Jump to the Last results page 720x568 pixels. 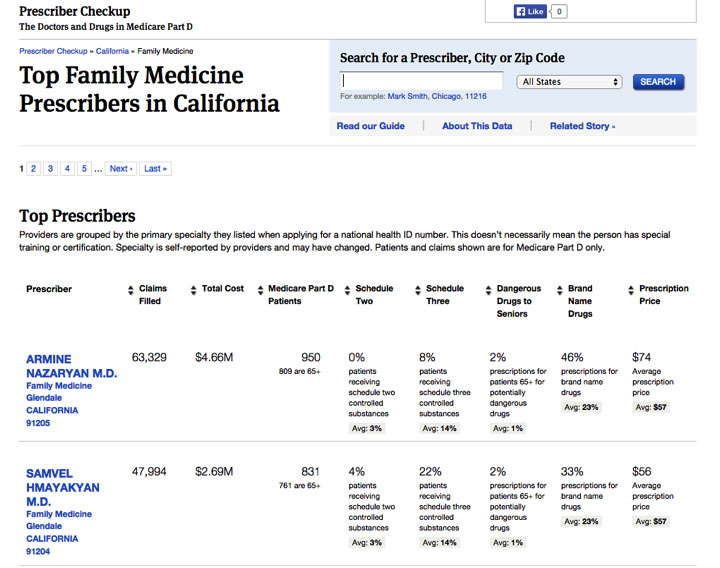click(155, 169)
